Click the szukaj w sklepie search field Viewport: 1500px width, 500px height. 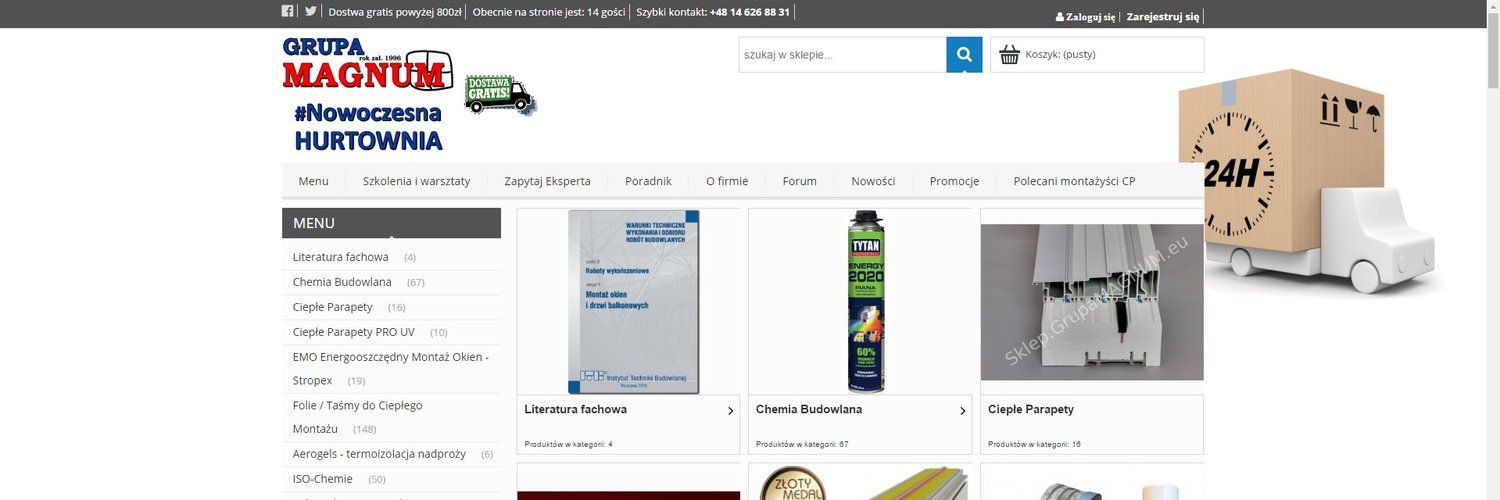coord(843,55)
